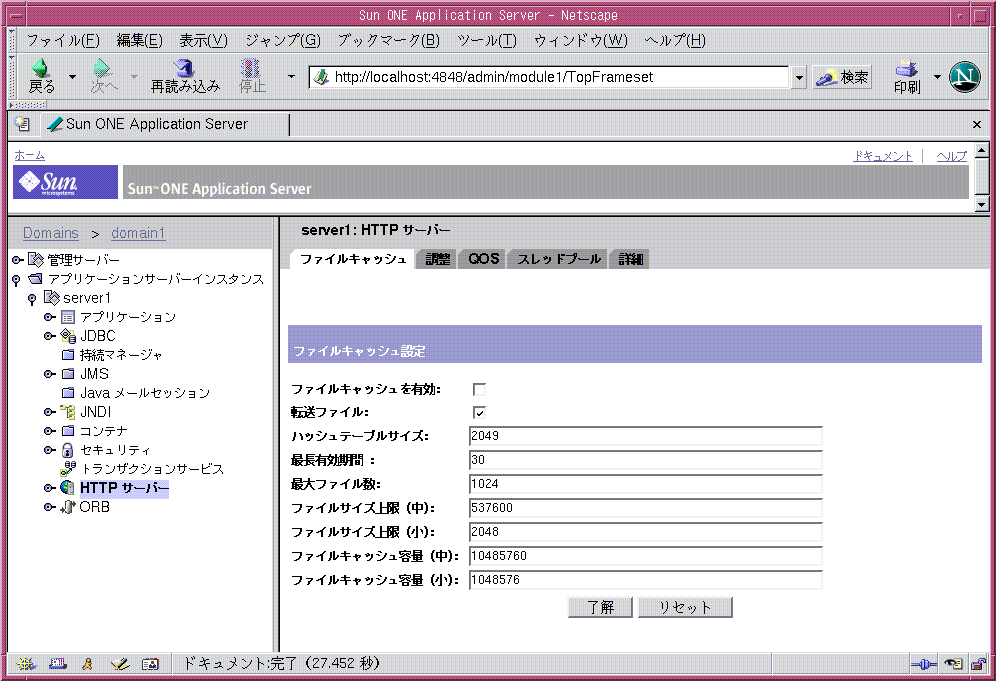The image size is (996, 681).
Task: Switch to the 詳細 tab
Action: [630, 259]
